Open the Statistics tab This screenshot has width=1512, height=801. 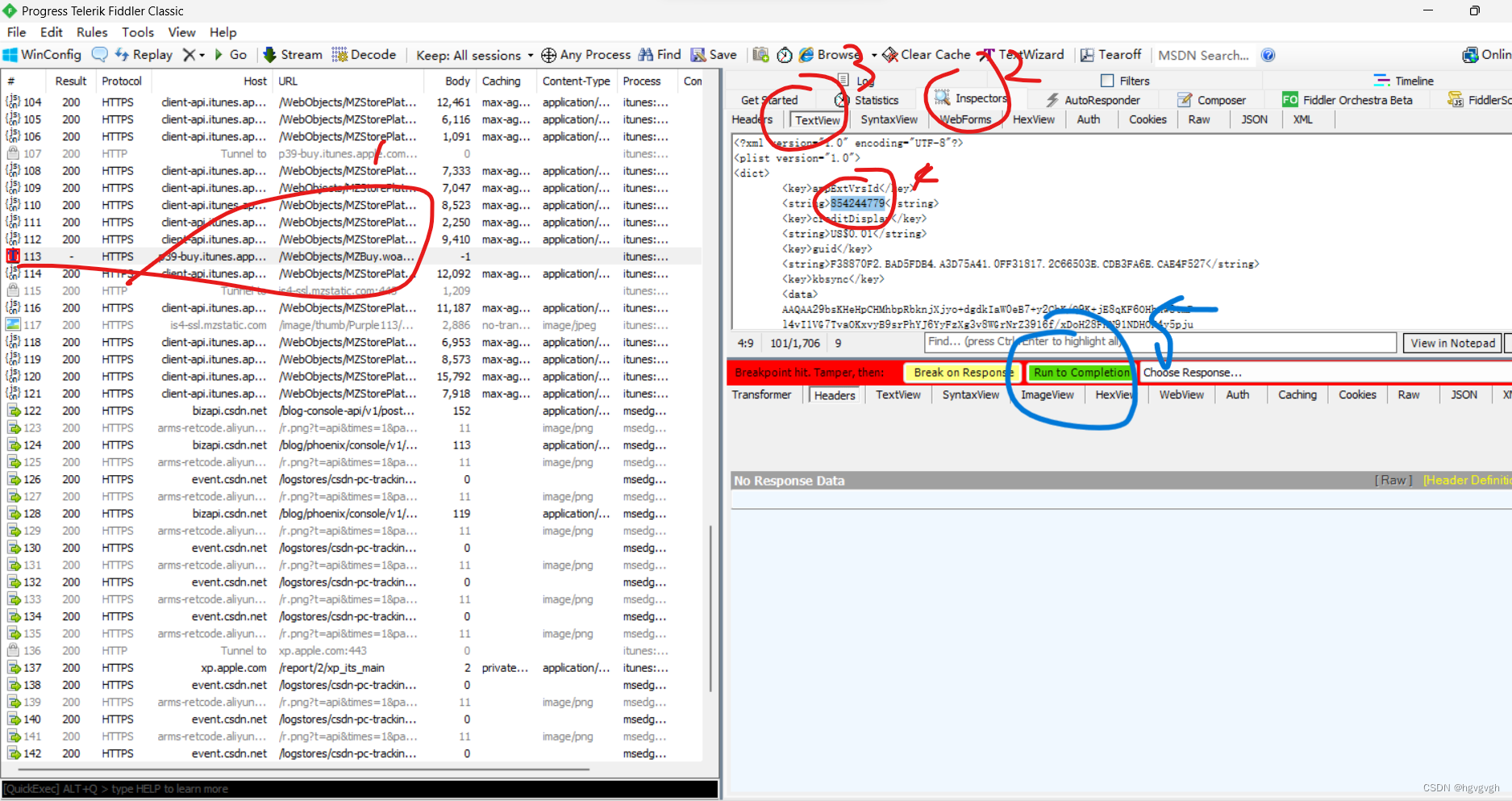coord(867,100)
